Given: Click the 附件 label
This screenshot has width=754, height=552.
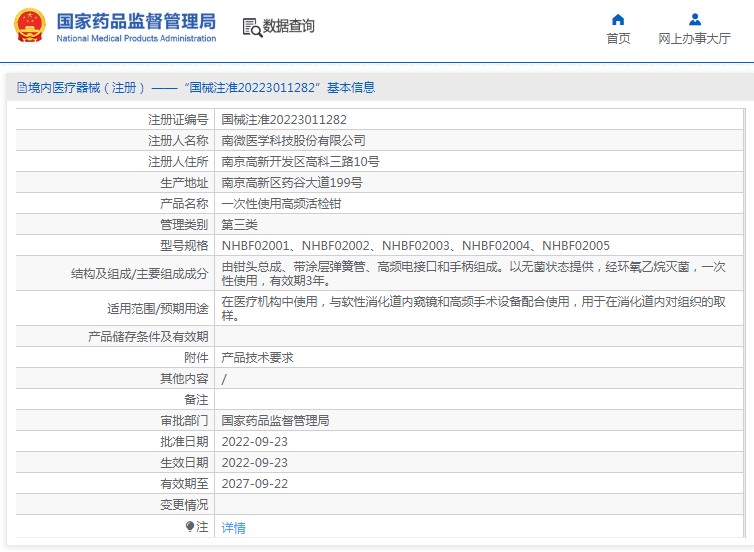Looking at the screenshot, I should [196, 358].
